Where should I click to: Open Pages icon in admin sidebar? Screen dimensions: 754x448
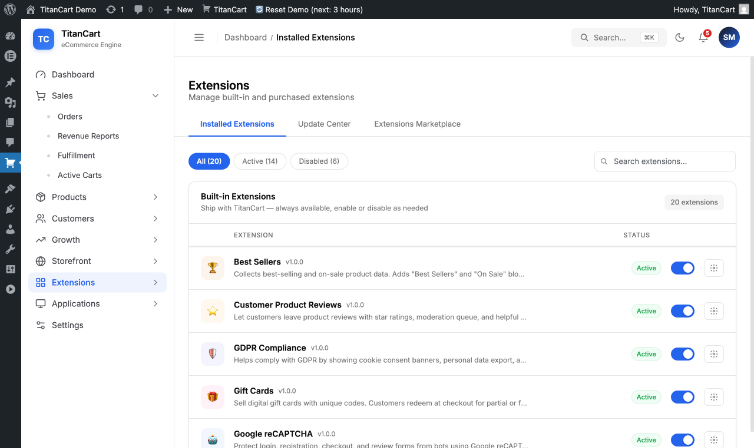coord(10,123)
